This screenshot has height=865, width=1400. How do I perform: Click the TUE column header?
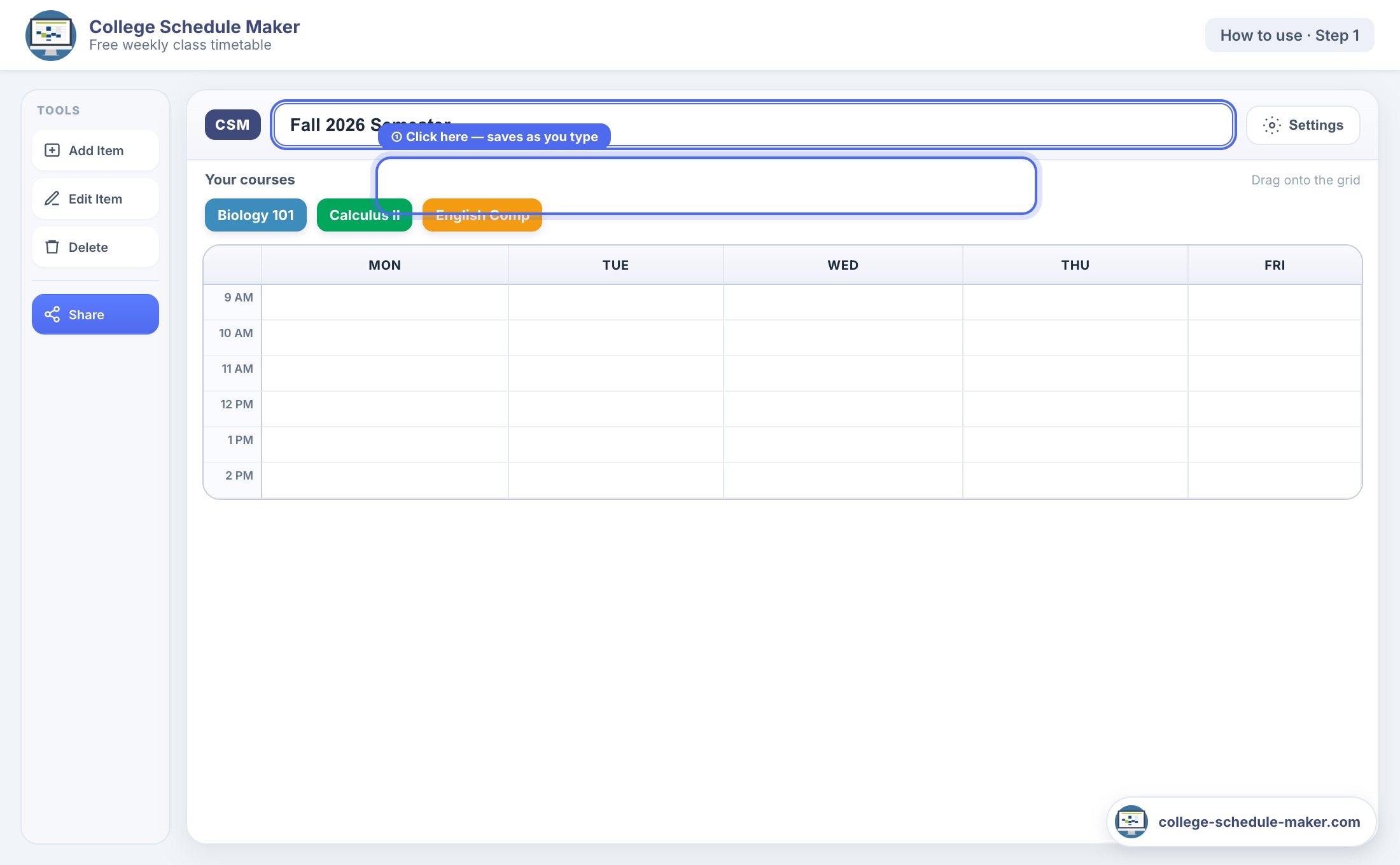point(615,265)
